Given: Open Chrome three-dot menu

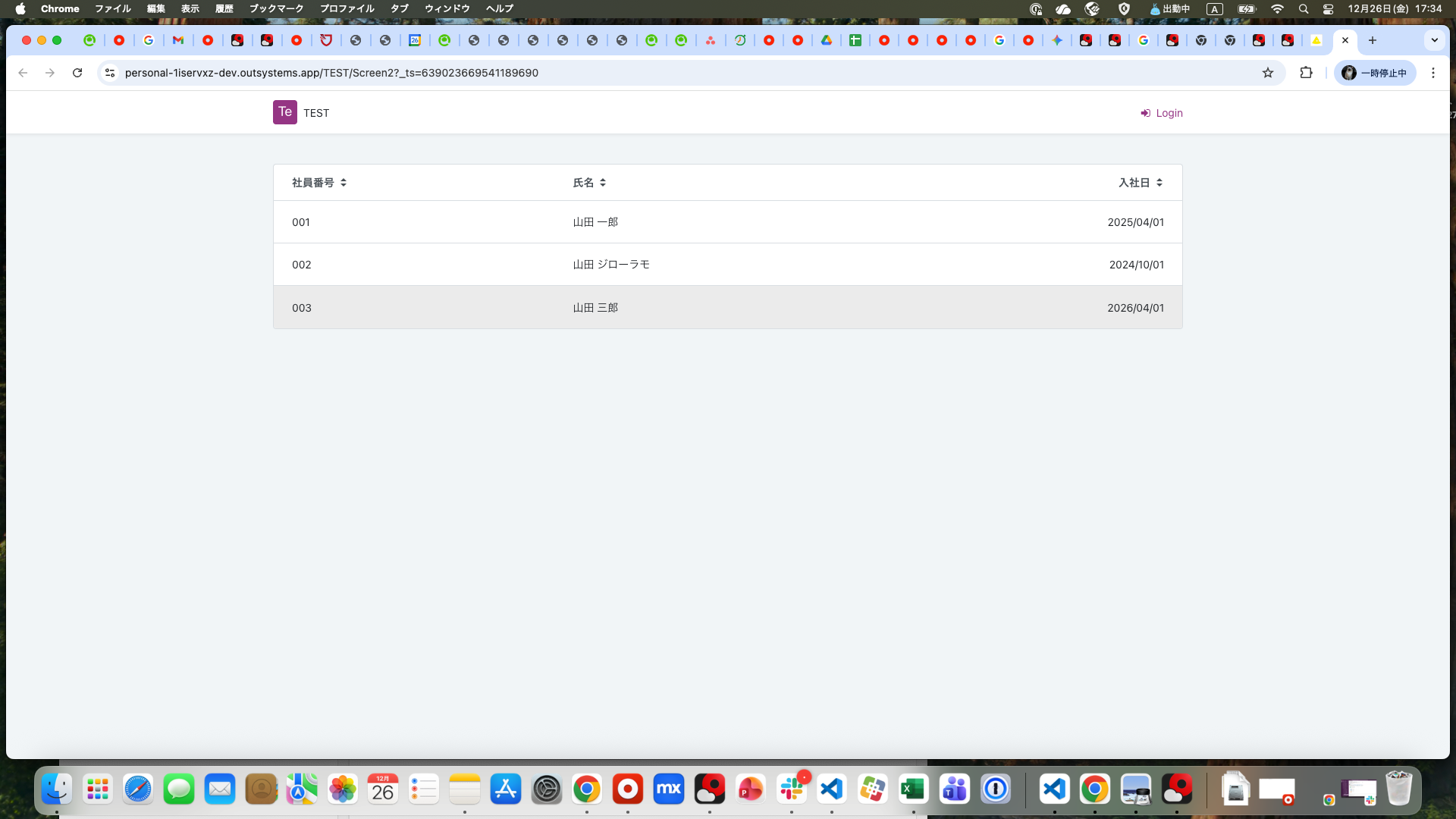Looking at the screenshot, I should tap(1432, 73).
